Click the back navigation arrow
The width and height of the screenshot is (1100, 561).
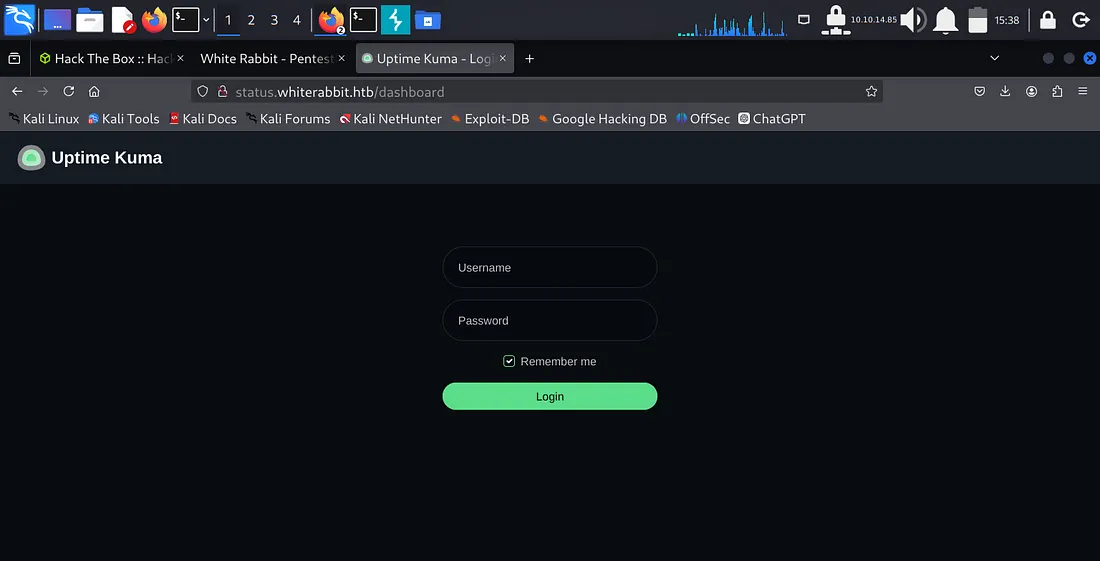coord(17,91)
